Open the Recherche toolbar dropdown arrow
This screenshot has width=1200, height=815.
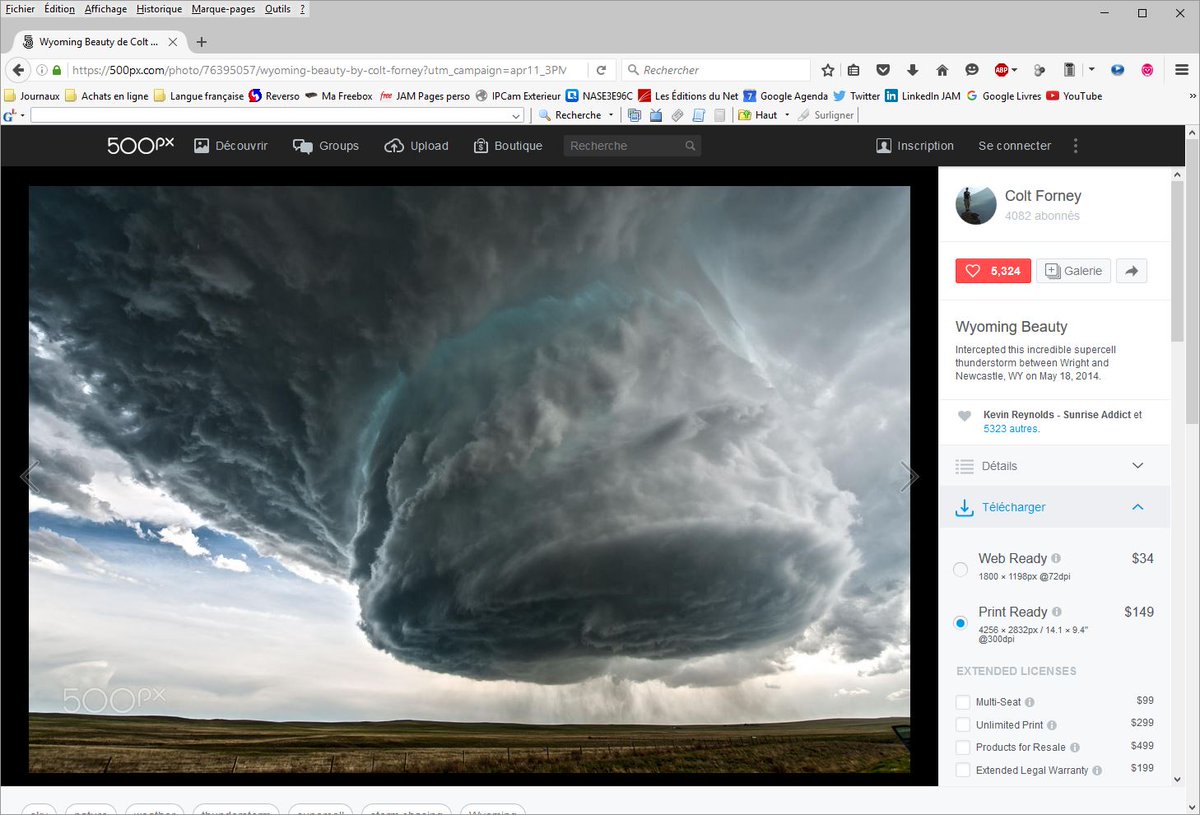[x=611, y=116]
